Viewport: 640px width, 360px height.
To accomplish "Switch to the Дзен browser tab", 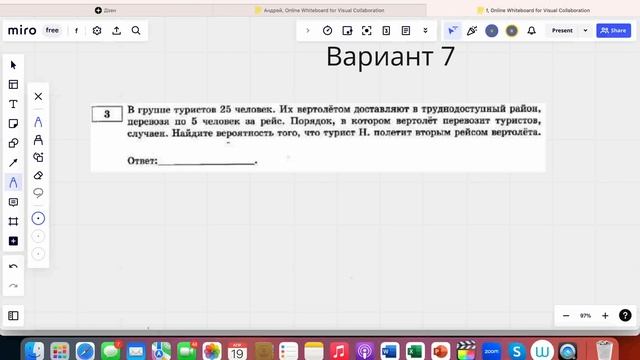I will coord(106,10).
